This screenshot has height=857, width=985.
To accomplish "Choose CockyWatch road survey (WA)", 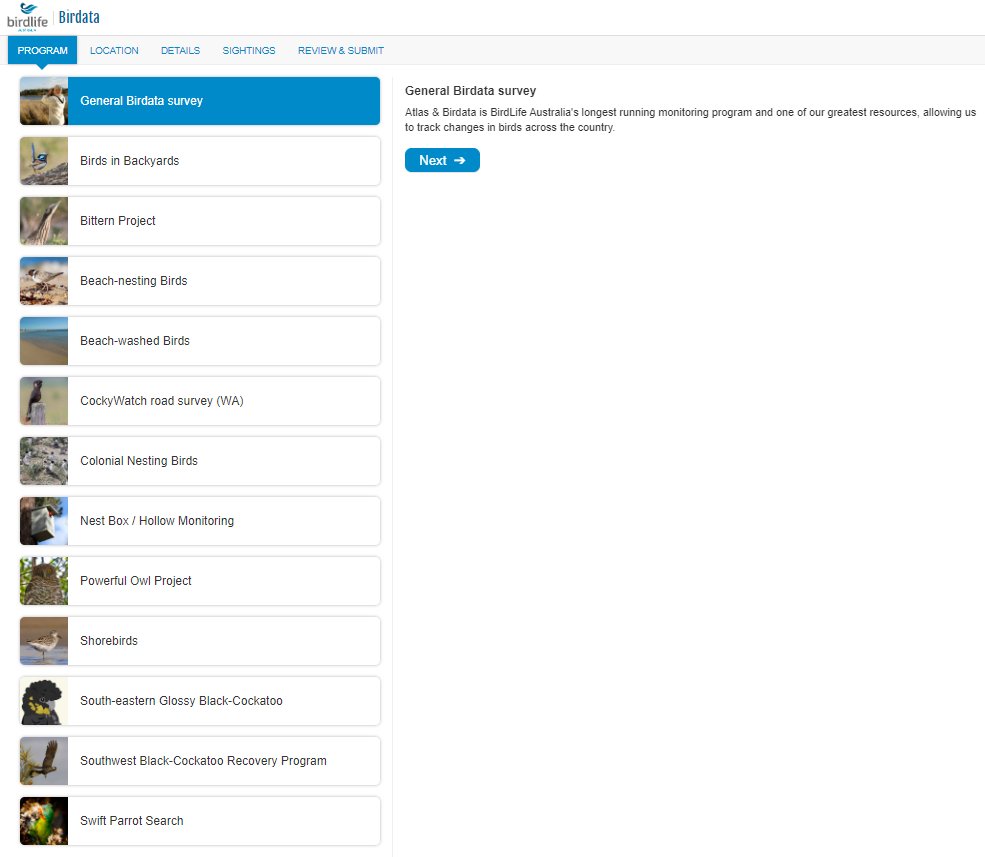I will (x=200, y=401).
